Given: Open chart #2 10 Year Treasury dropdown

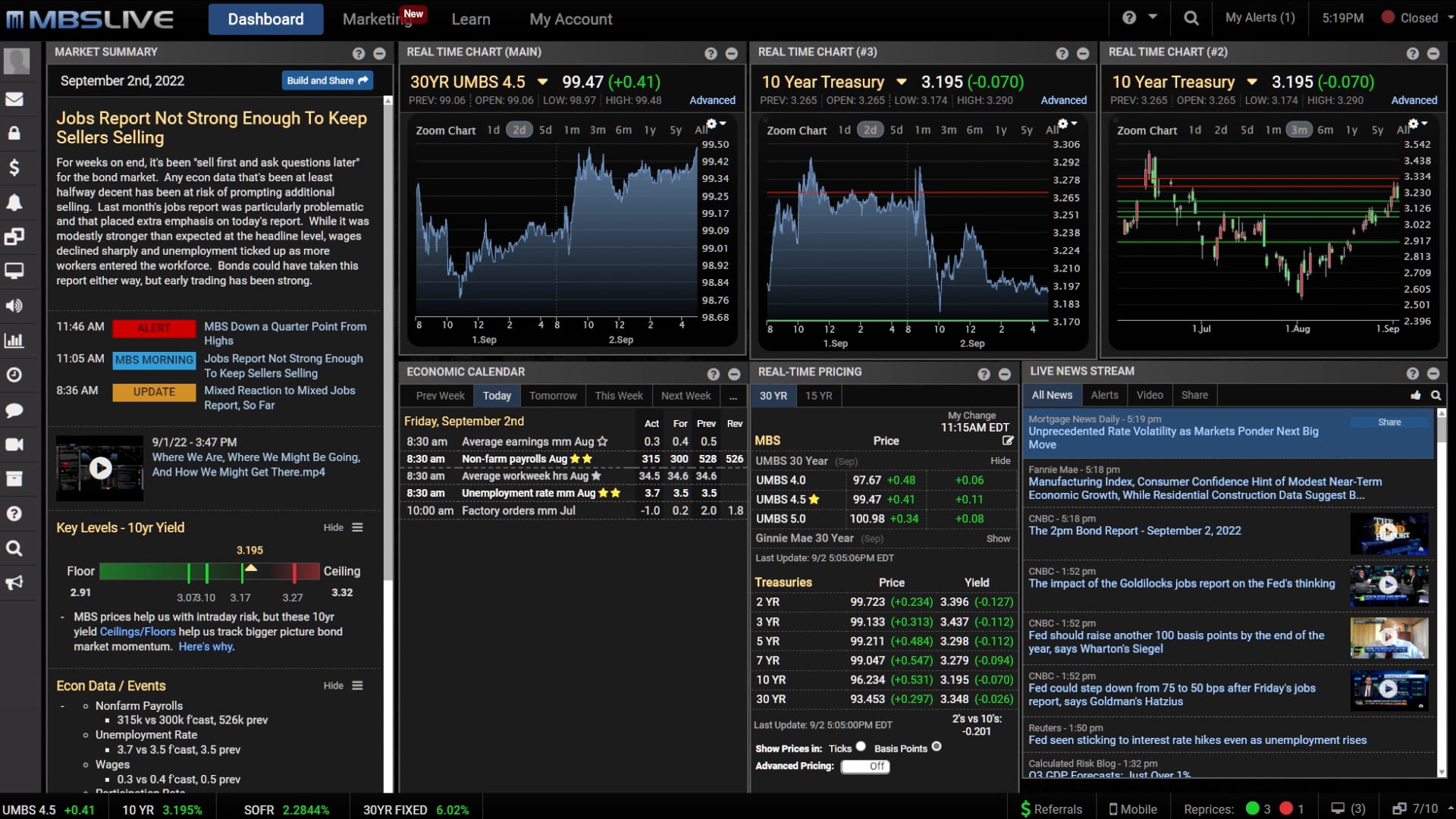Looking at the screenshot, I should coord(1251,82).
